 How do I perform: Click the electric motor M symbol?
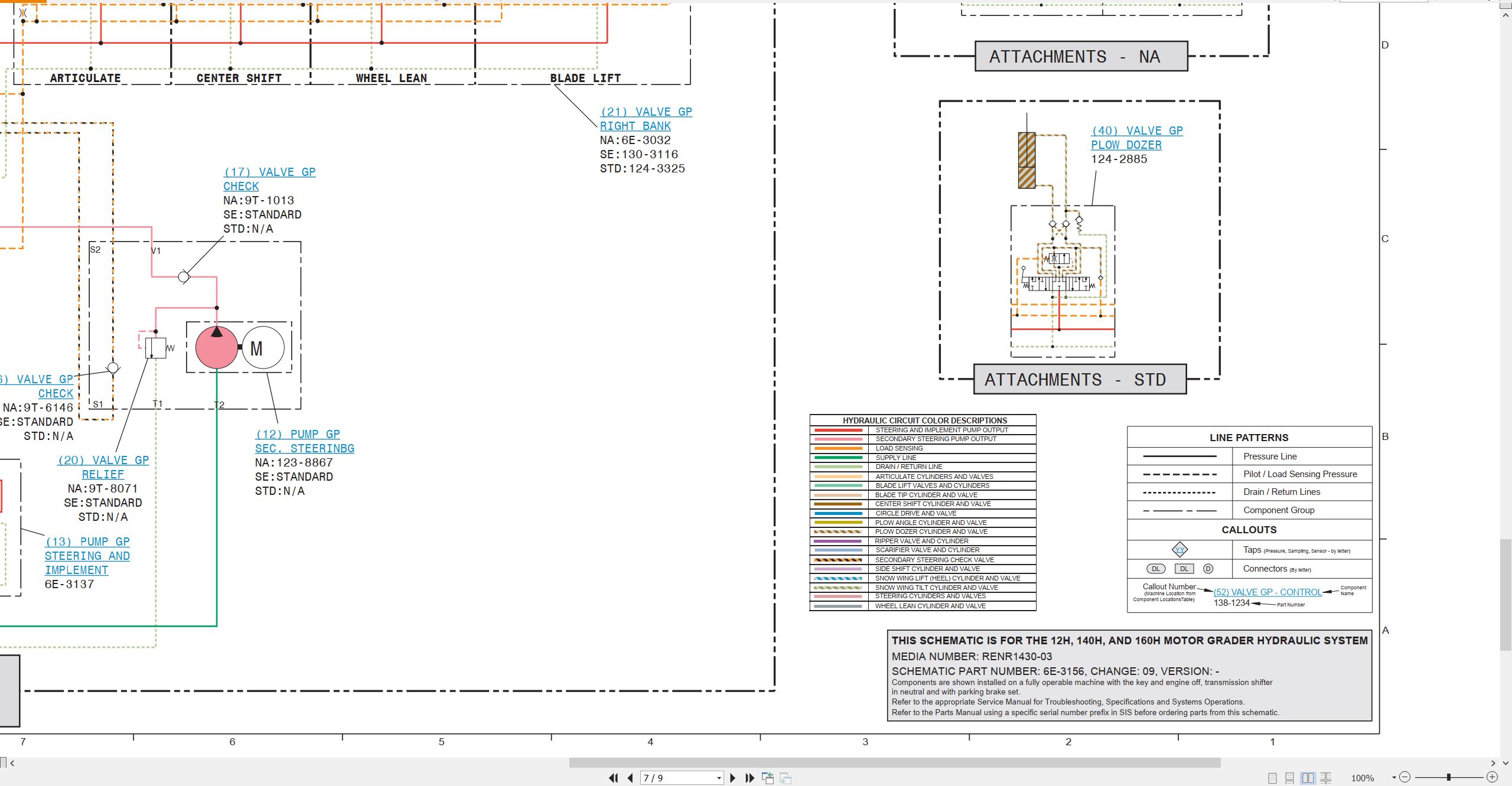(x=263, y=348)
